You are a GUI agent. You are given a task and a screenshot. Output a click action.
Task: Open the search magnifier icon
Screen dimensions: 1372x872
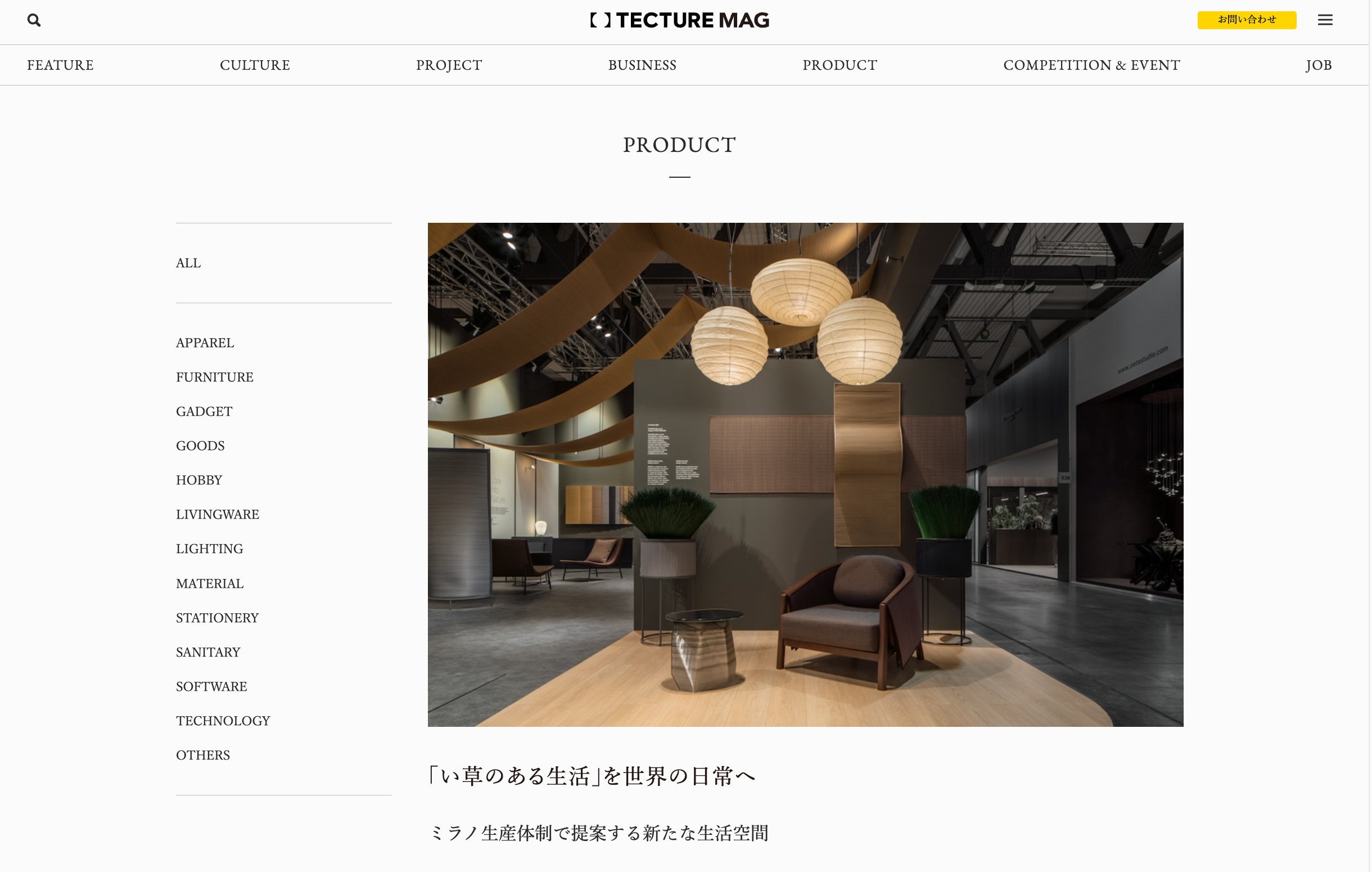34,20
